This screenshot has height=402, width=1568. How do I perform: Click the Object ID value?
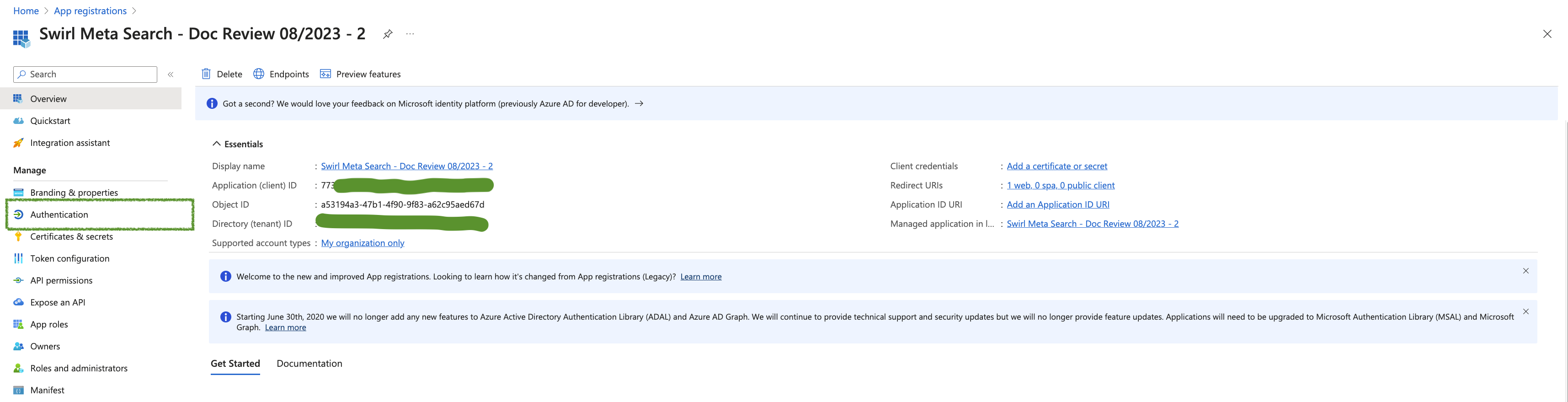click(402, 204)
